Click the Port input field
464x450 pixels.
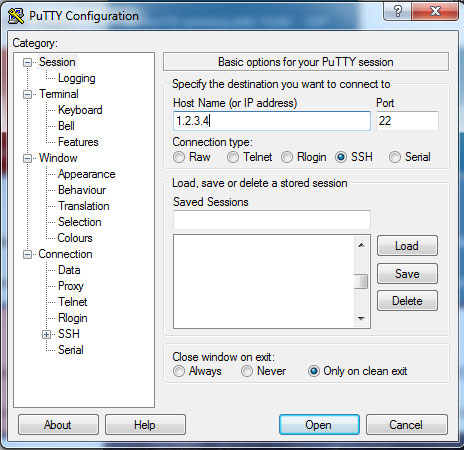[407, 121]
